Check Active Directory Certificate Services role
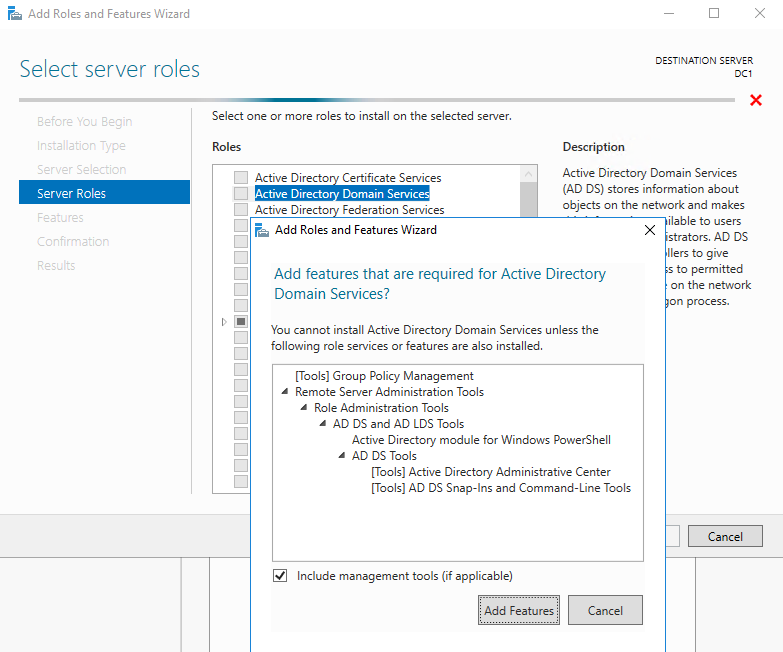The image size is (783, 652). (x=241, y=178)
